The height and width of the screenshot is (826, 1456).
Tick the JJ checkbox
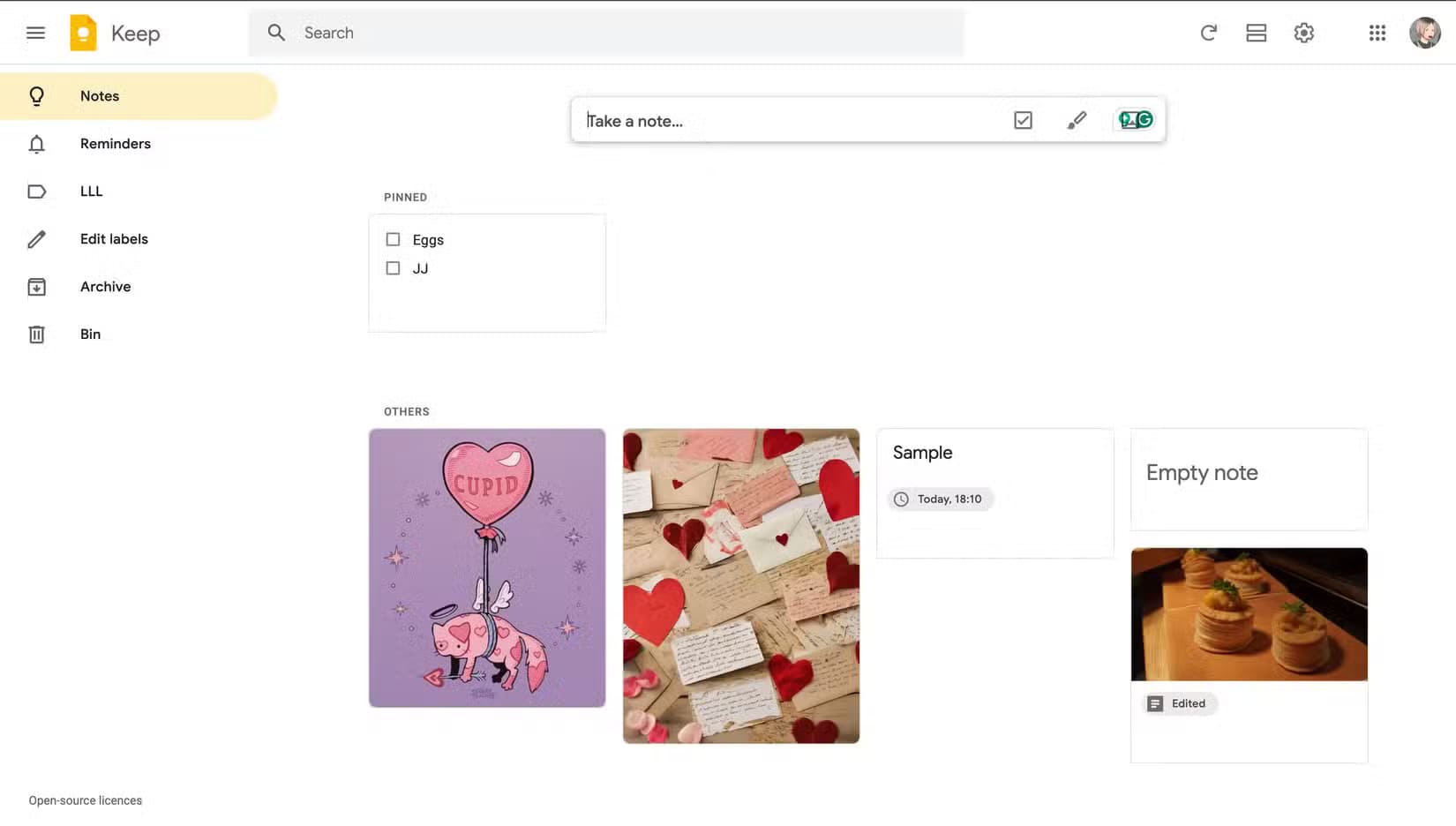point(393,268)
